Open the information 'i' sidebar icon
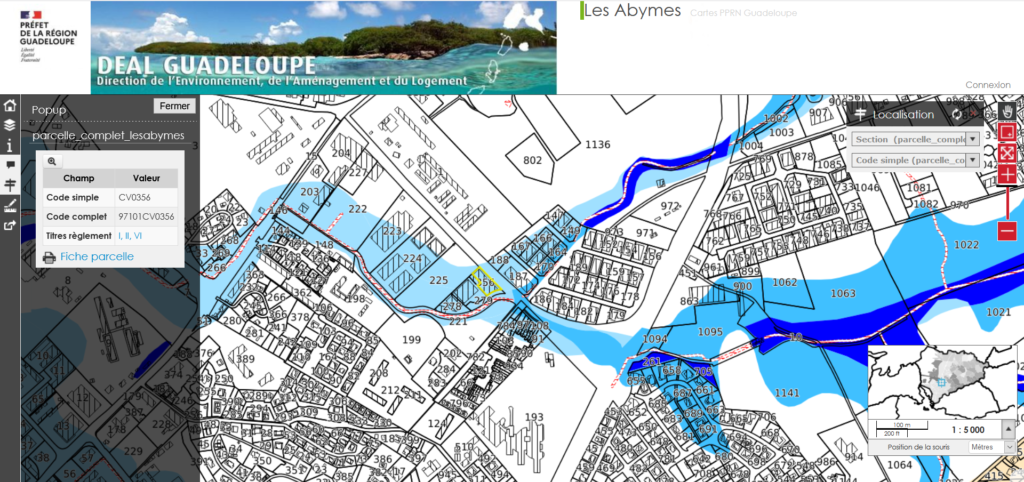 pos(10,146)
